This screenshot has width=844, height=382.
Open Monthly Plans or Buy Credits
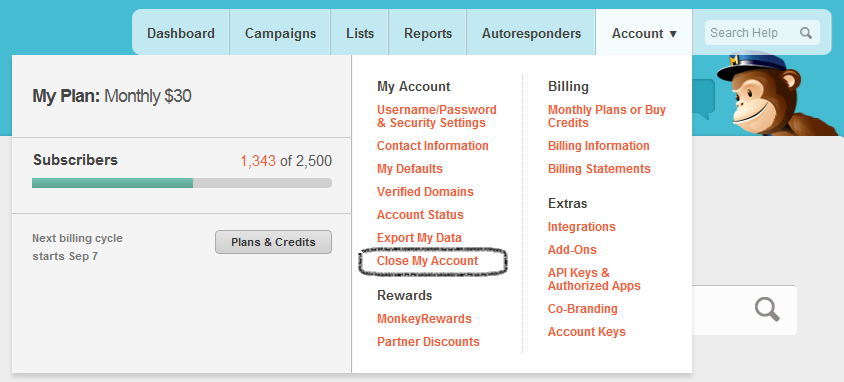(x=607, y=116)
